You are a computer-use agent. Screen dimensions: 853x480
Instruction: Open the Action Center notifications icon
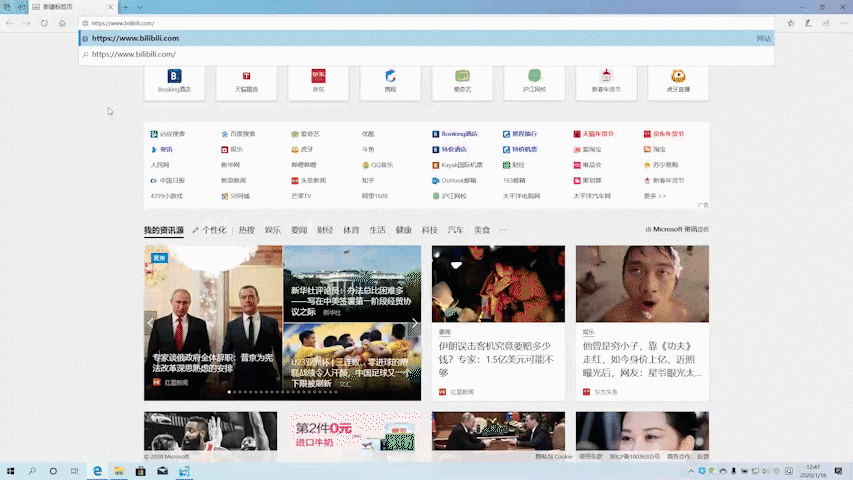pyautogui.click(x=838, y=471)
